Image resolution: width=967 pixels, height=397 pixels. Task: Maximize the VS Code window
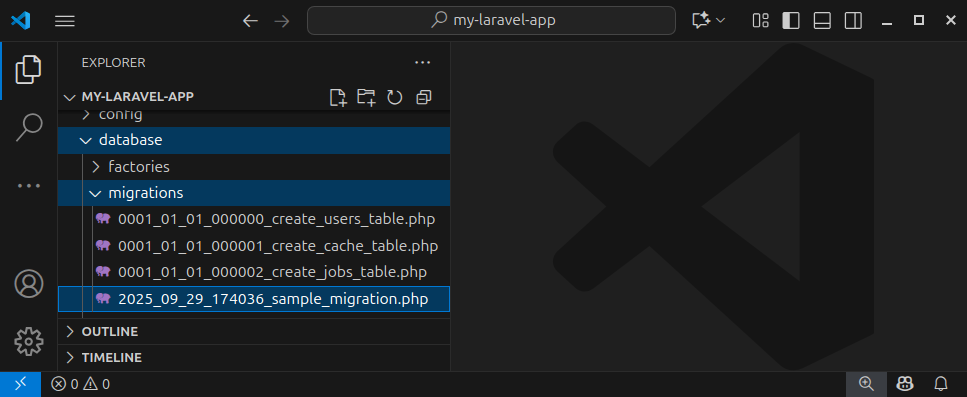coord(919,21)
